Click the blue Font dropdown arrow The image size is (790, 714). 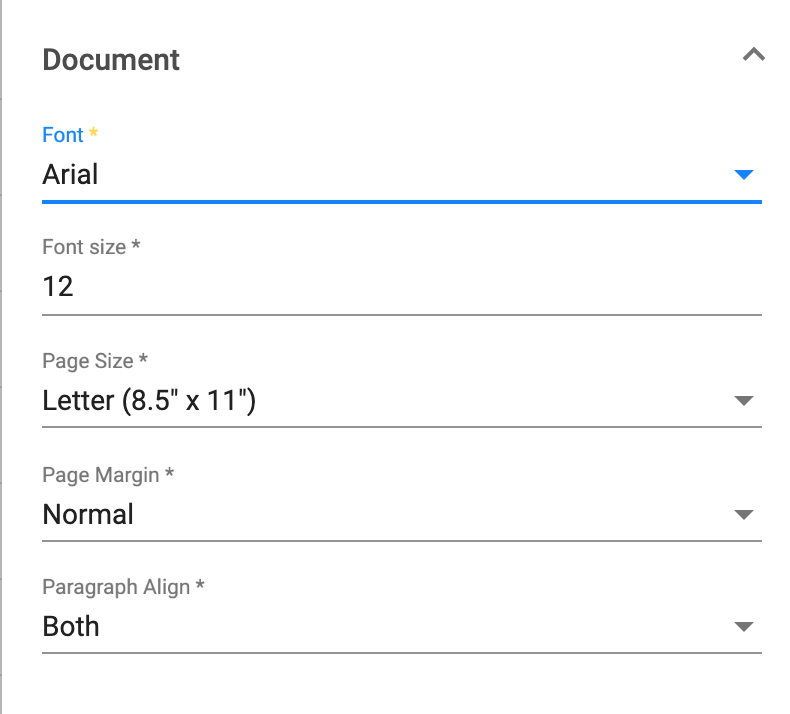pyautogui.click(x=744, y=174)
